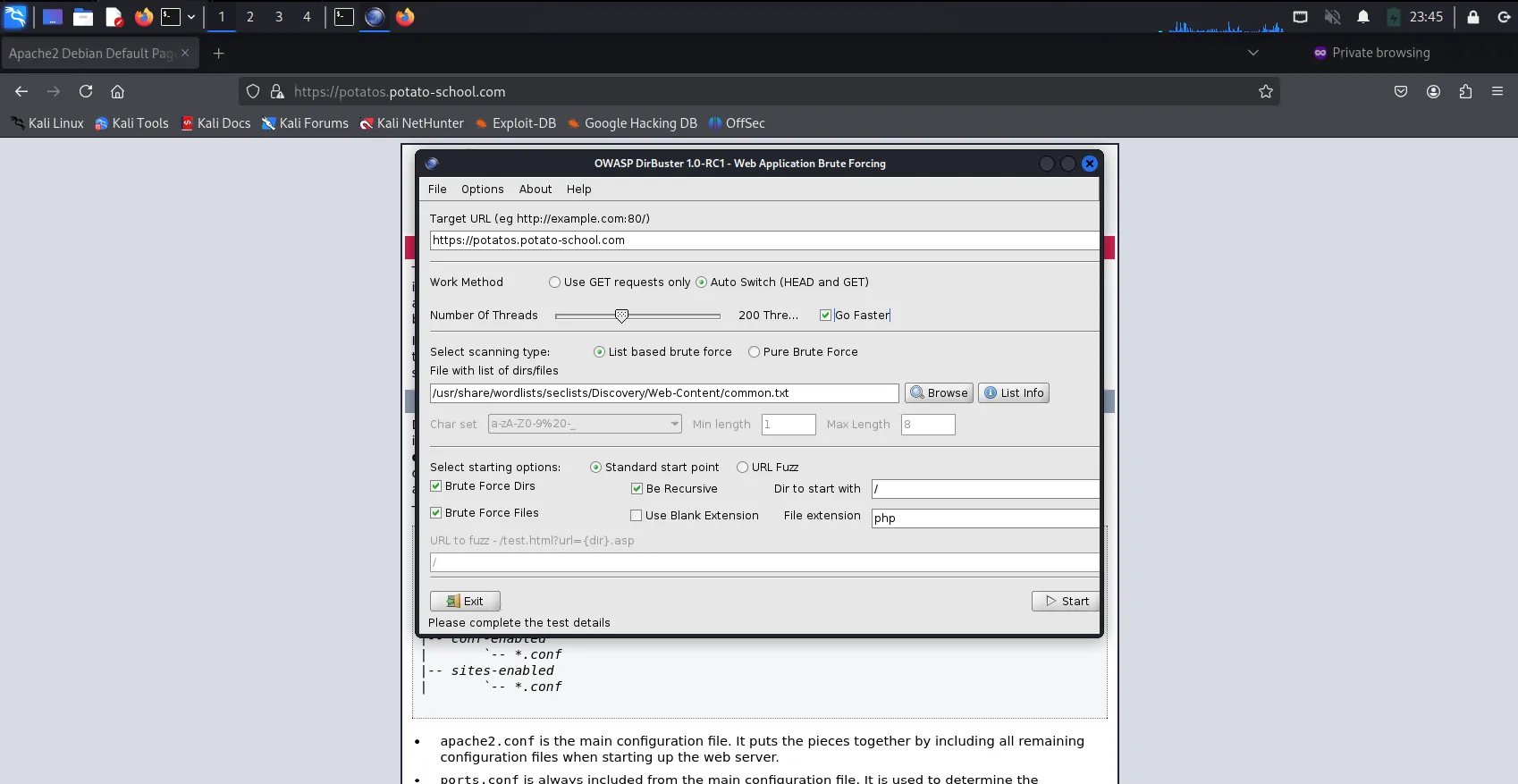Switch to workspace 4
The width and height of the screenshot is (1518, 784).
coord(307,17)
